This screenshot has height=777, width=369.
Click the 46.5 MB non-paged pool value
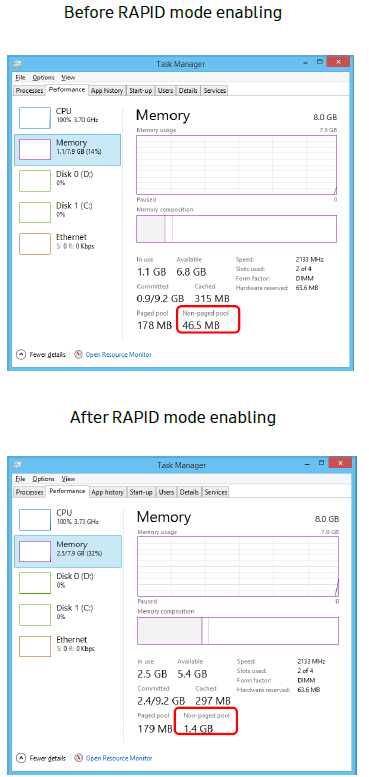click(201, 325)
